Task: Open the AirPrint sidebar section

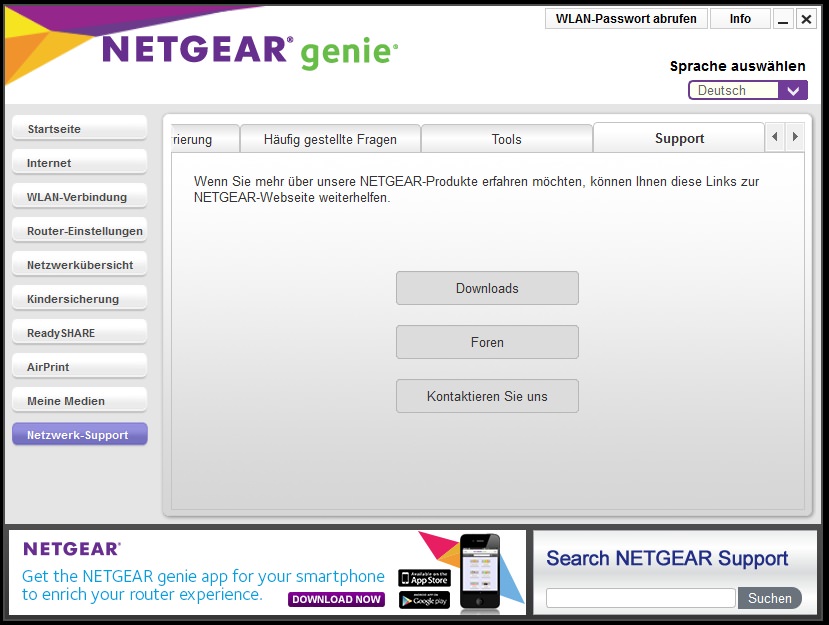Action: click(x=80, y=366)
